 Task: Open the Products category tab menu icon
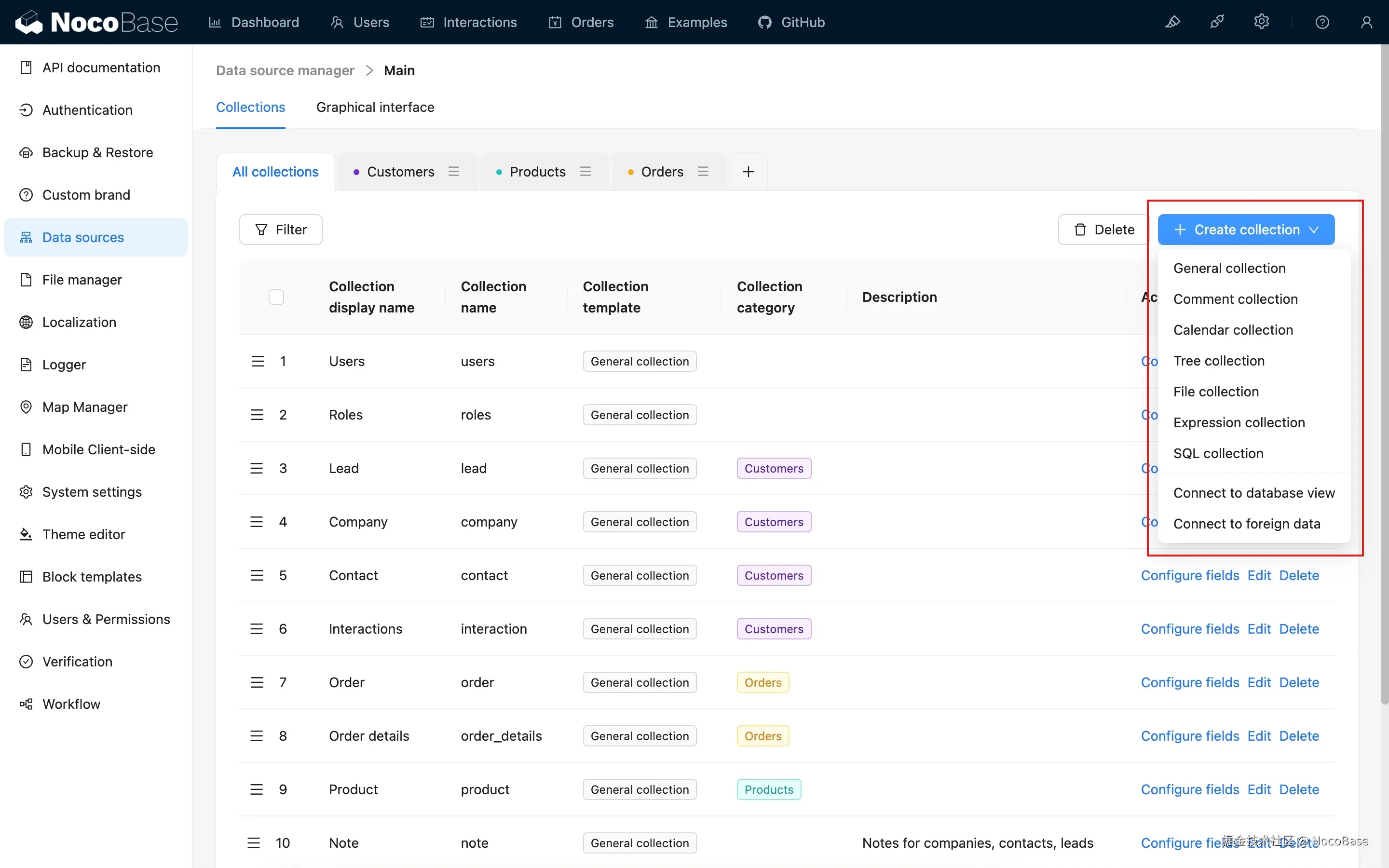(585, 172)
